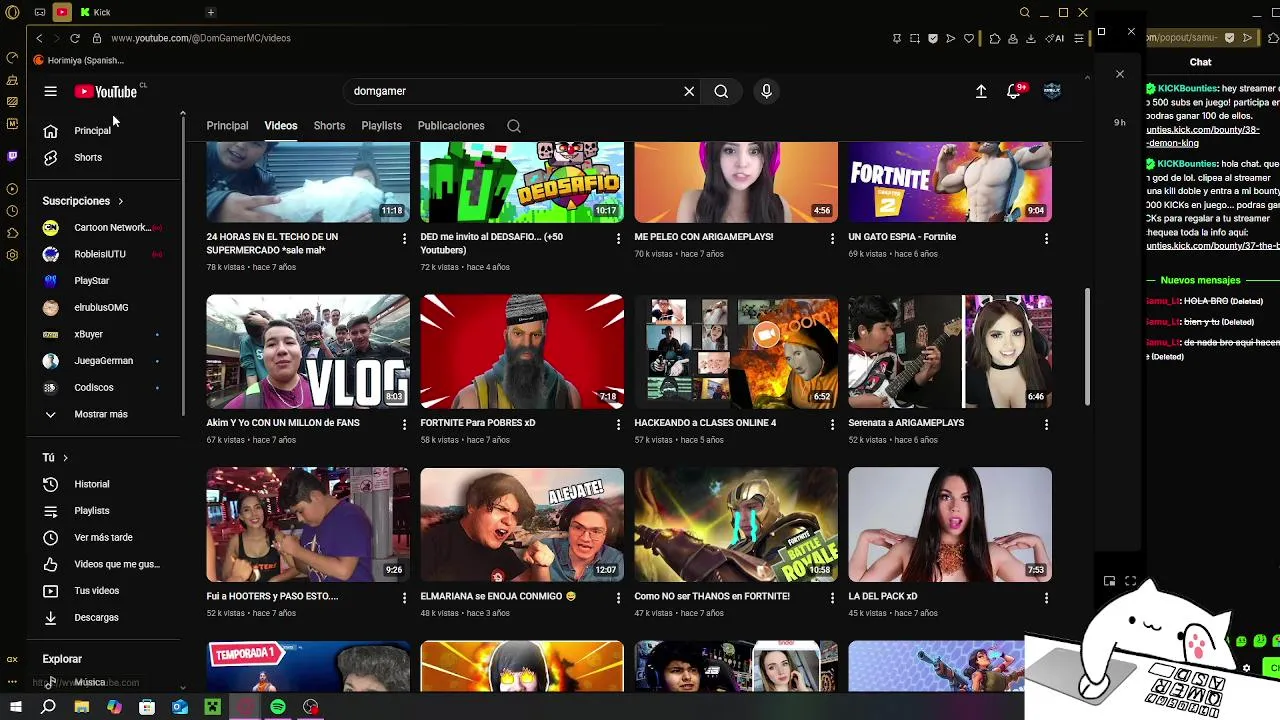Open browser downloads icon in toolbar
Screen dimensions: 1280x720
pos(1030,38)
